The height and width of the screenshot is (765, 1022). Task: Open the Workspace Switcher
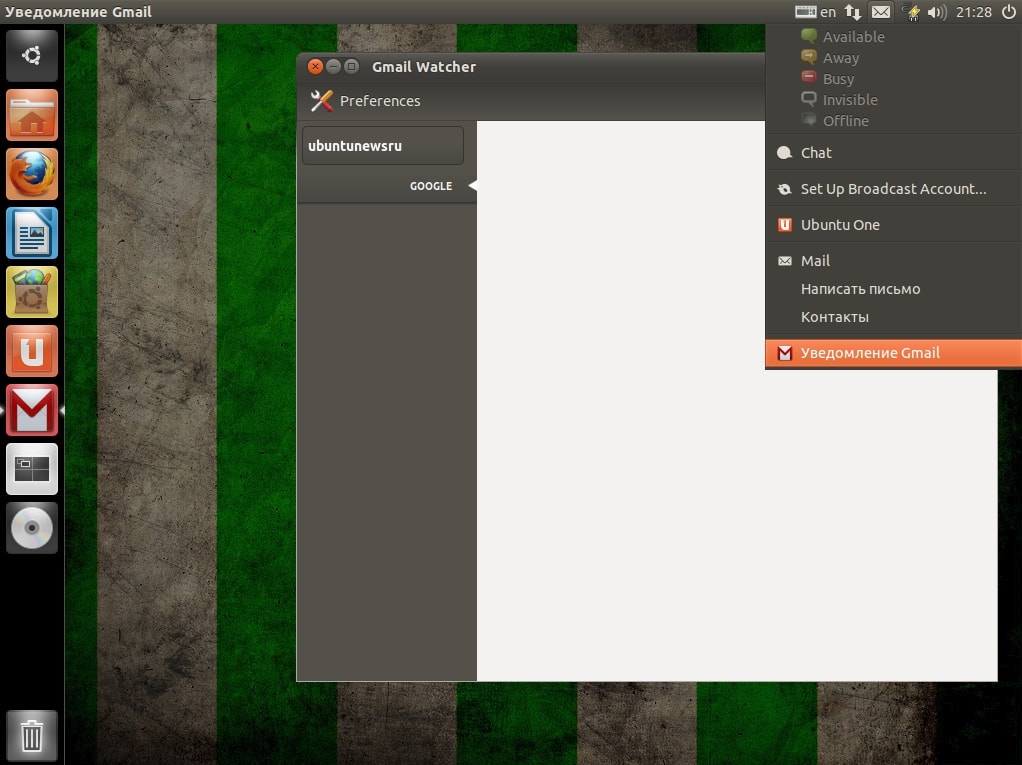pos(32,469)
